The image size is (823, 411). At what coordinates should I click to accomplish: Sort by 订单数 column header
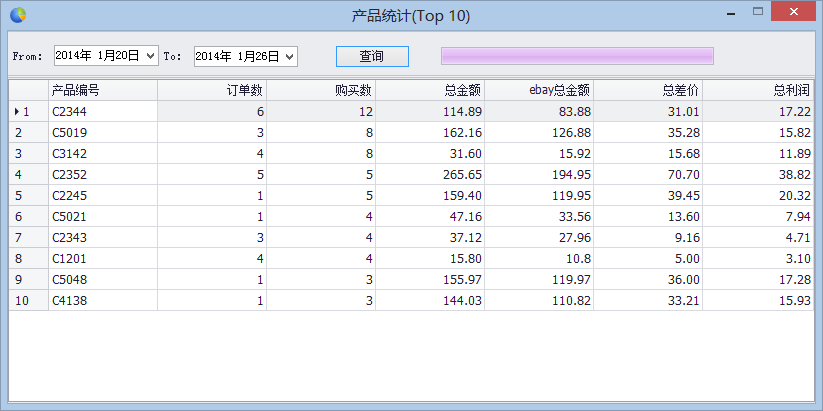click(x=212, y=90)
